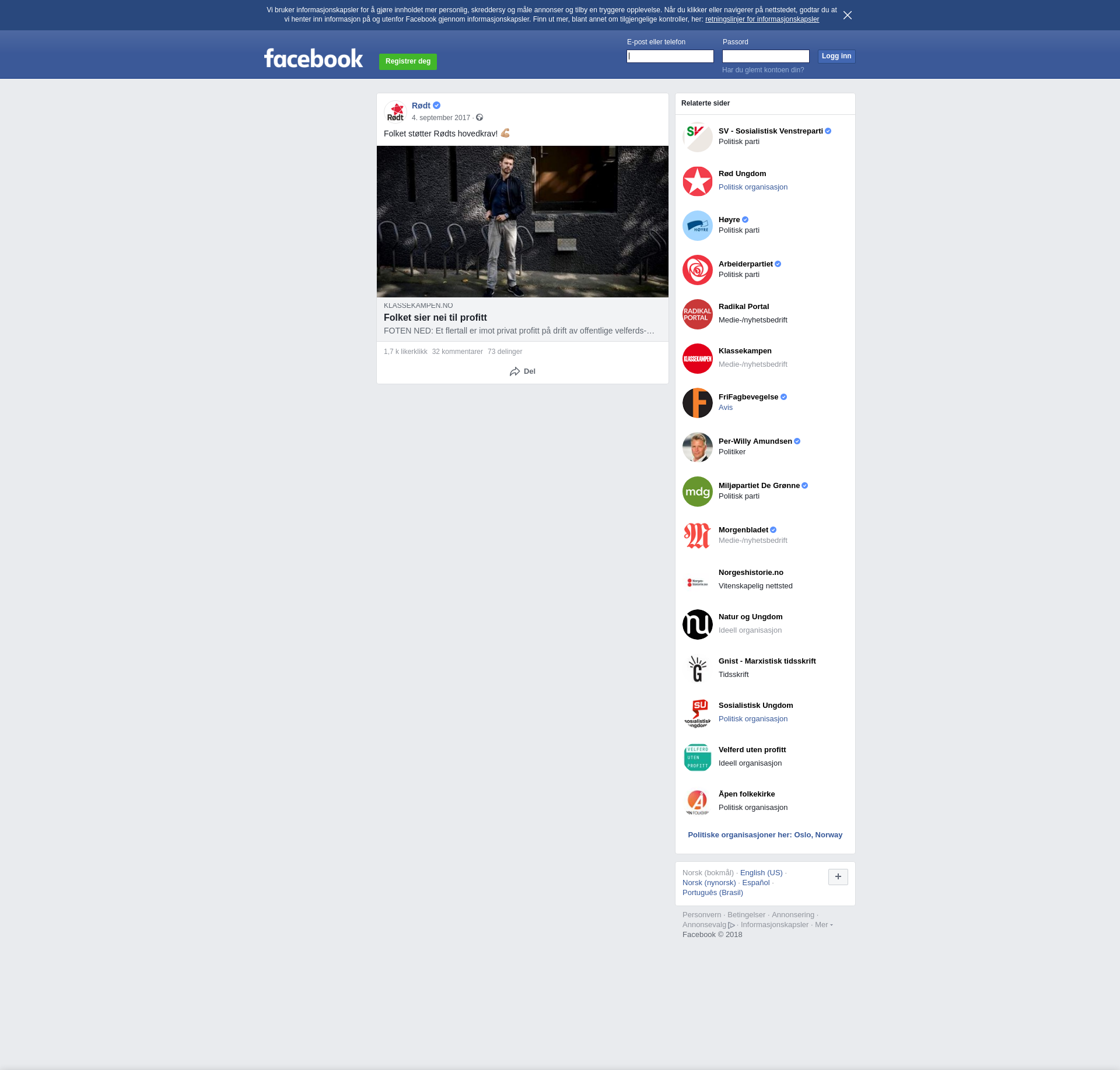
Task: Open the Annonsering footer link
Action: [x=793, y=915]
